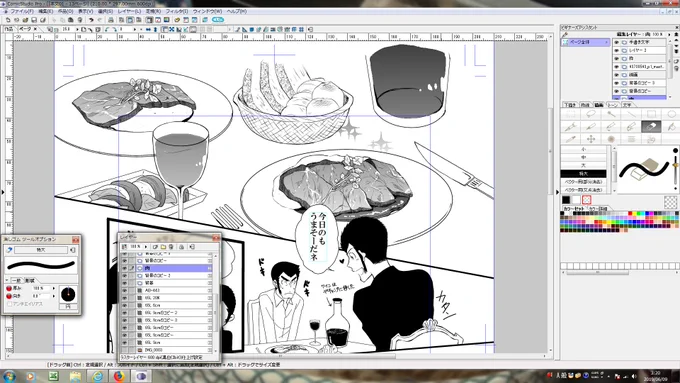Open Internet Explorer from the taskbar
Viewport: 680px width, 383px height.
click(x=97, y=376)
